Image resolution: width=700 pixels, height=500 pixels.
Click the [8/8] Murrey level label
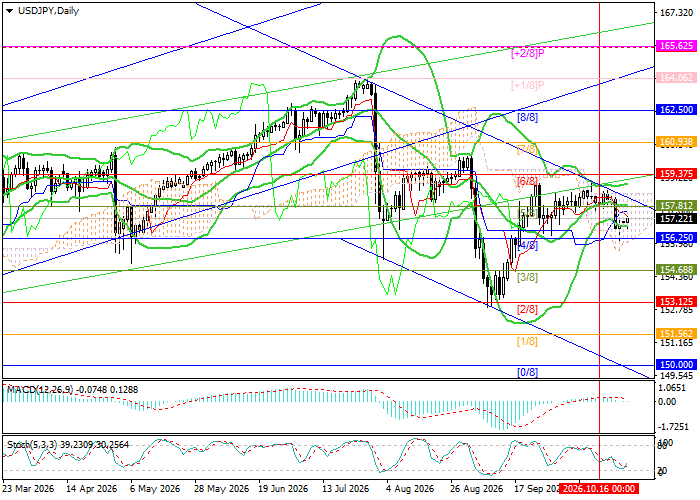click(x=527, y=117)
